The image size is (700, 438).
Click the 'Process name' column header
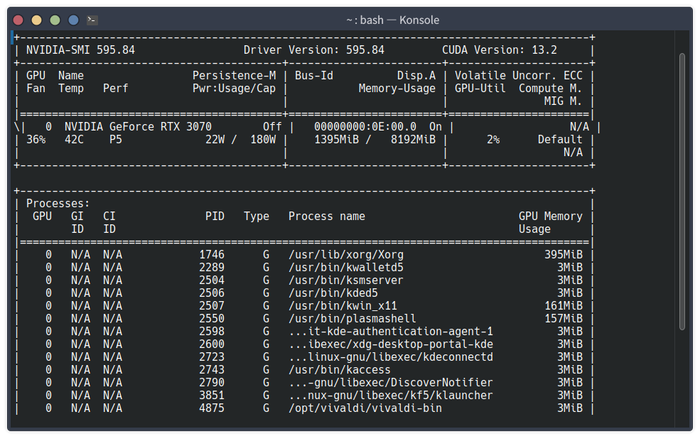(x=327, y=217)
